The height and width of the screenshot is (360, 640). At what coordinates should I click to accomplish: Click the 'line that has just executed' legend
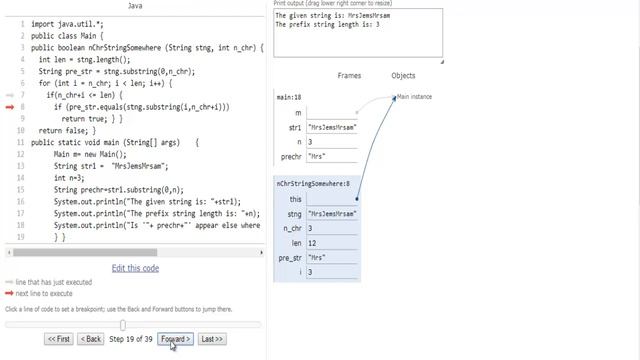[x=53, y=282]
